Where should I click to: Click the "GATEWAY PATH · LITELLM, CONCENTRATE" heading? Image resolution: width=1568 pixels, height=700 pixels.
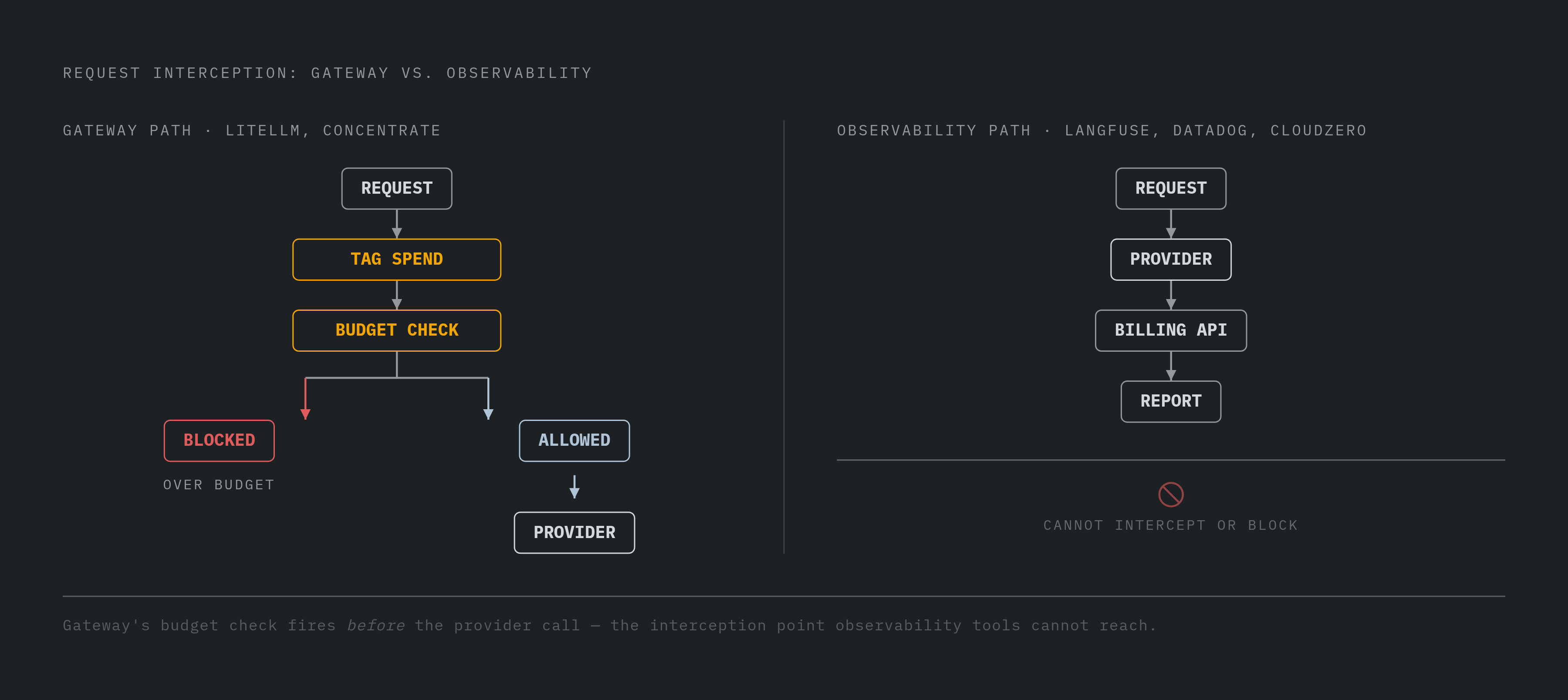pyautogui.click(x=252, y=131)
